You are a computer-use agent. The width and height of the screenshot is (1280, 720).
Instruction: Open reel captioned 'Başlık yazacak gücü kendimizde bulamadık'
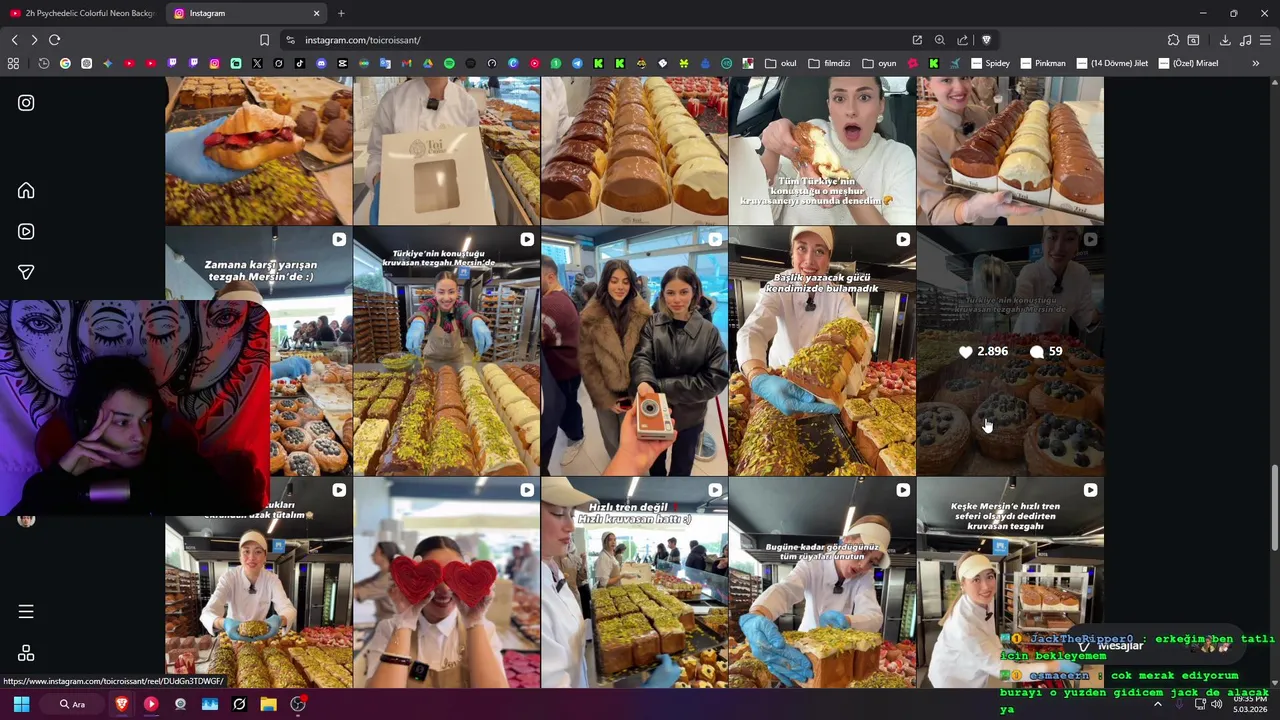[x=822, y=352]
